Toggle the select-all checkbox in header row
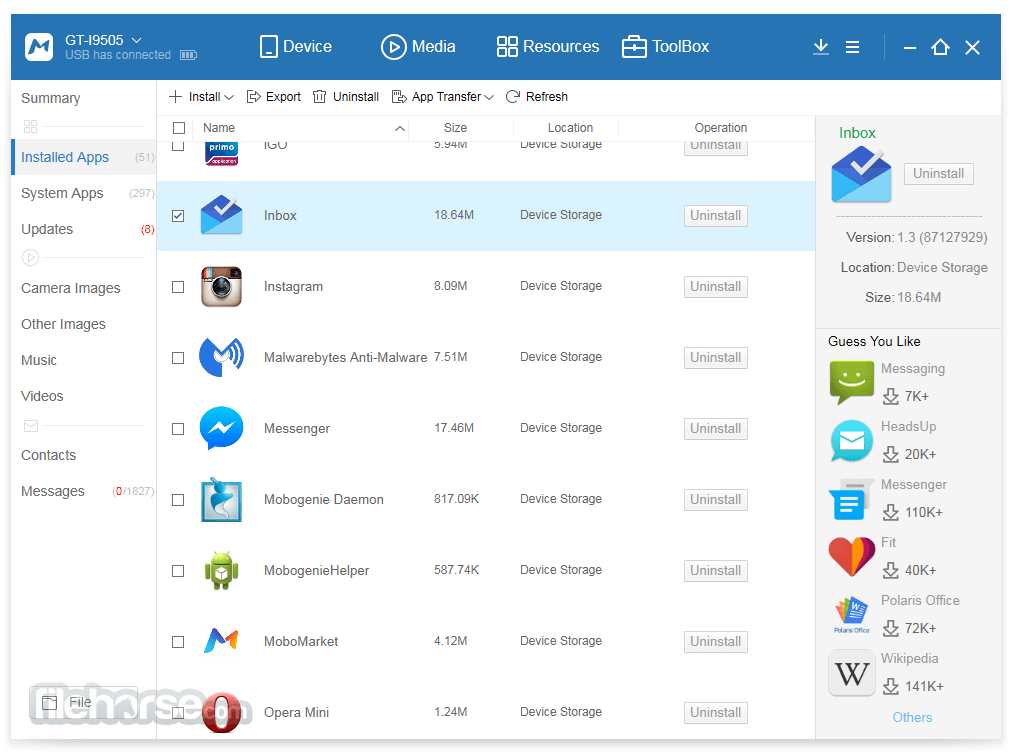 (x=179, y=128)
